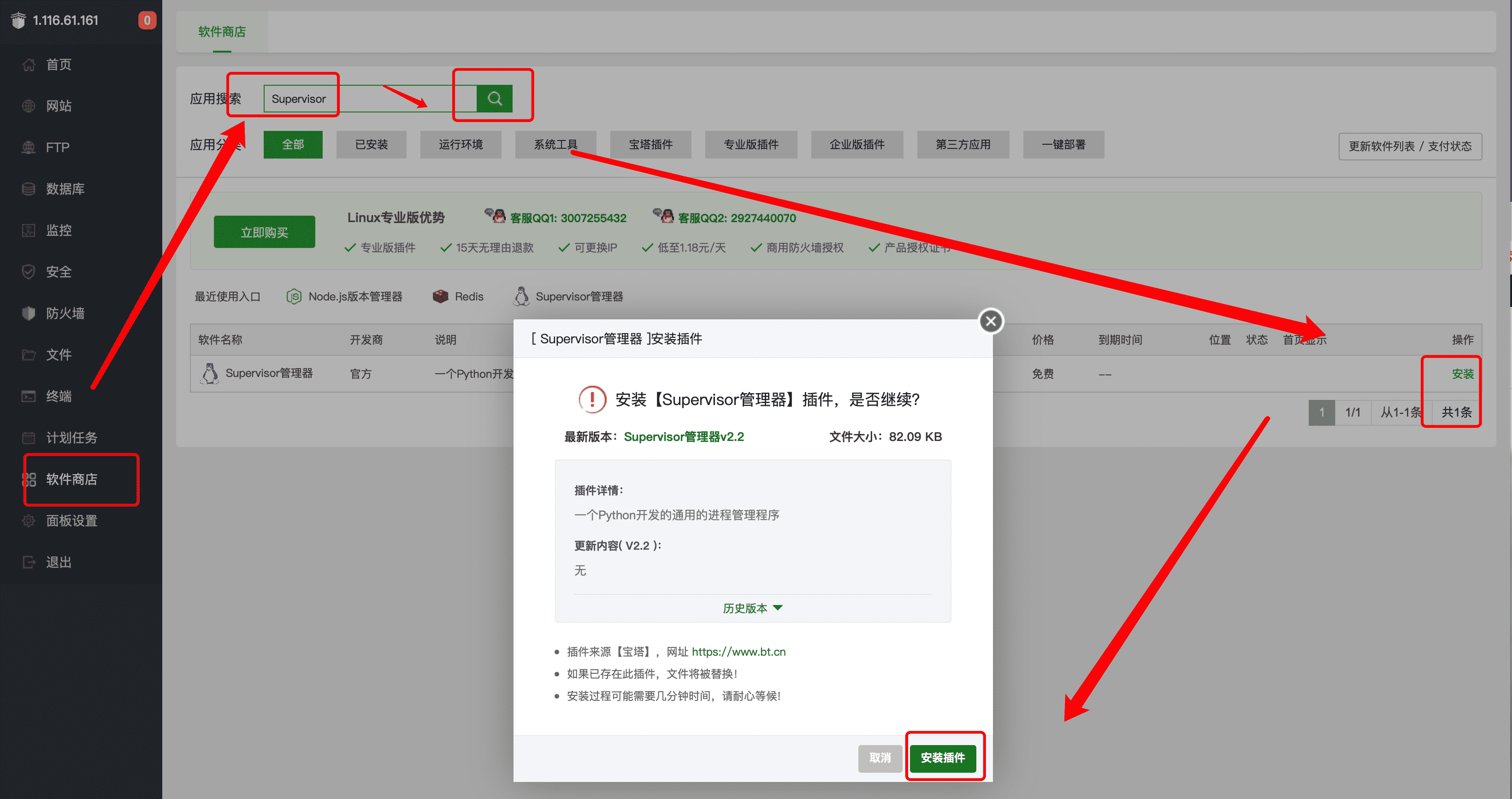Click the 立即购买 button
This screenshot has width=1512, height=799.
click(x=264, y=232)
